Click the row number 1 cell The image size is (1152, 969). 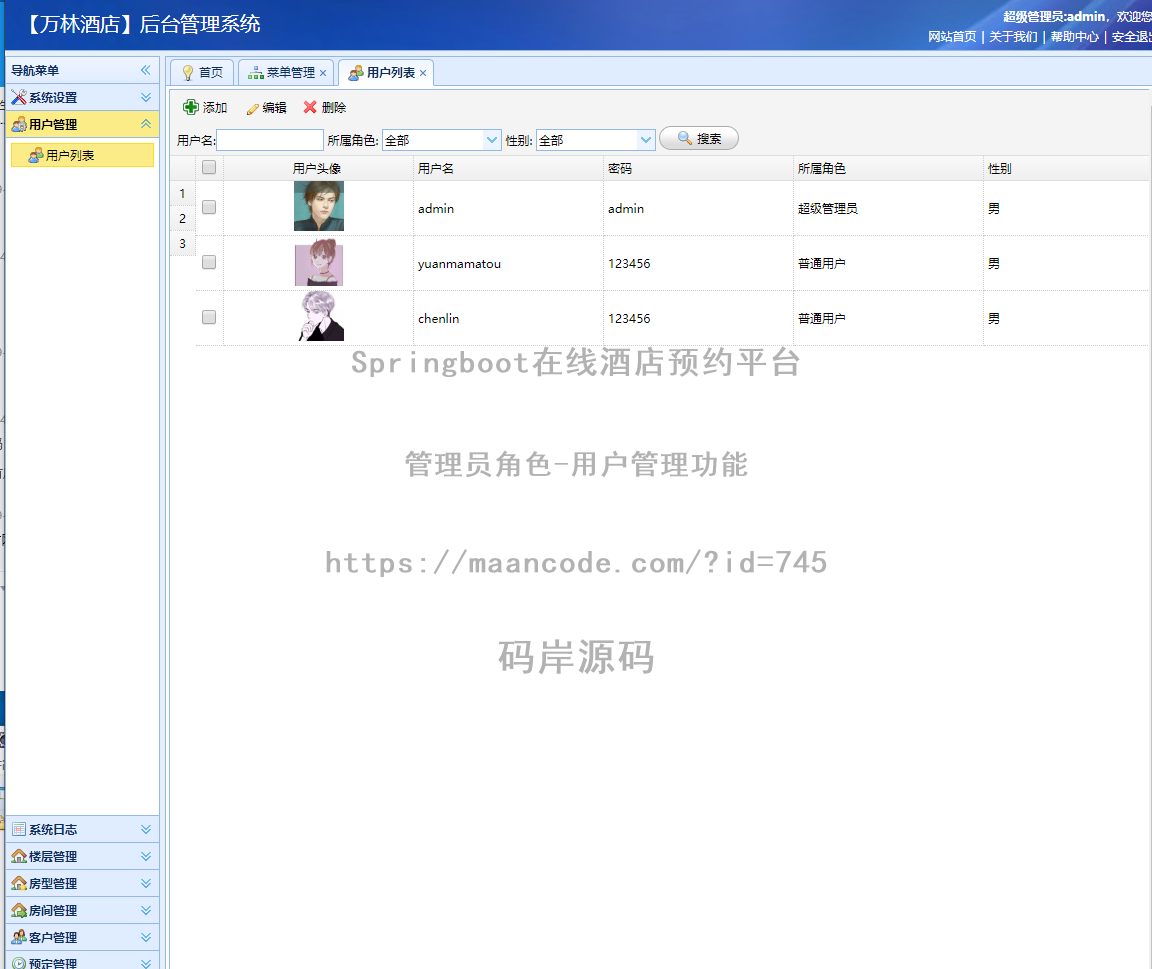click(x=182, y=194)
